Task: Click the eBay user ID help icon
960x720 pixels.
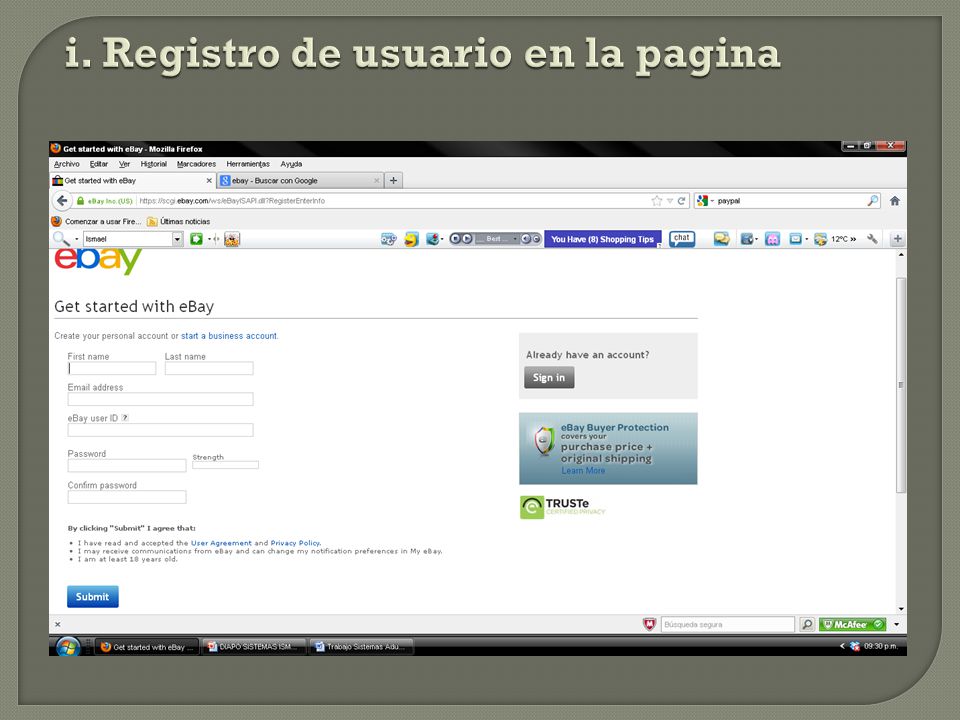Action: click(125, 418)
